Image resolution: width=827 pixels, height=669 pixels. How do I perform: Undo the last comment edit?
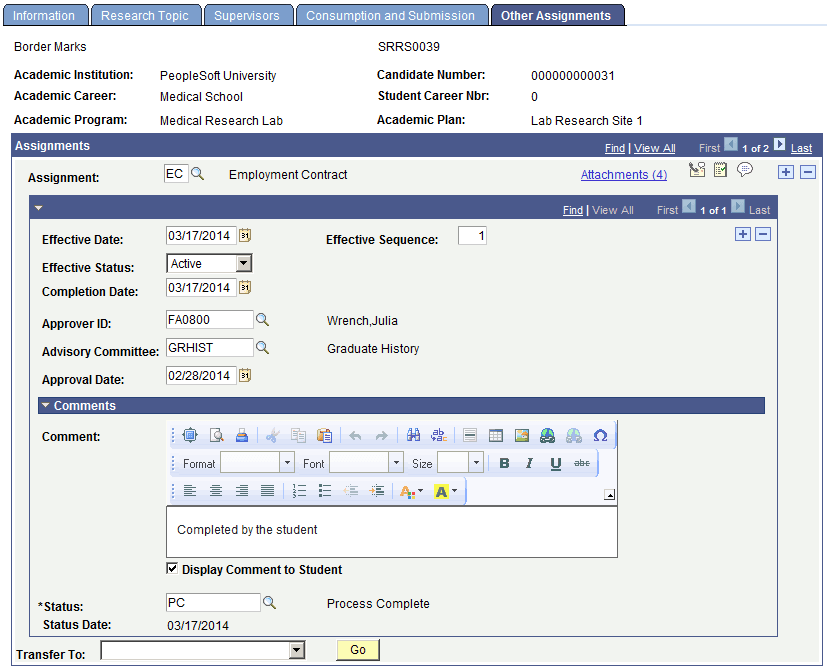pyautogui.click(x=356, y=434)
